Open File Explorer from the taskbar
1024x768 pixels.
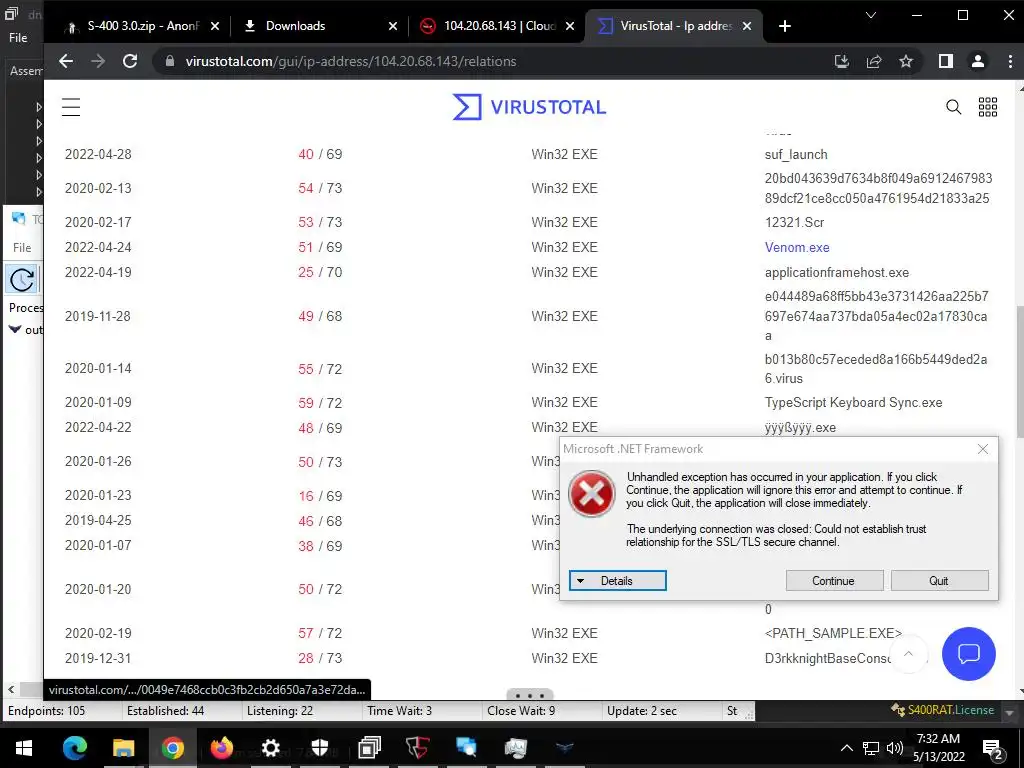(123, 748)
